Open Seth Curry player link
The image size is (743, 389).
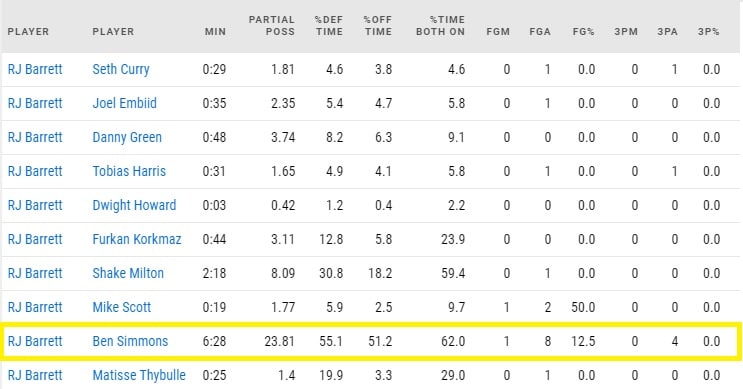(x=121, y=69)
